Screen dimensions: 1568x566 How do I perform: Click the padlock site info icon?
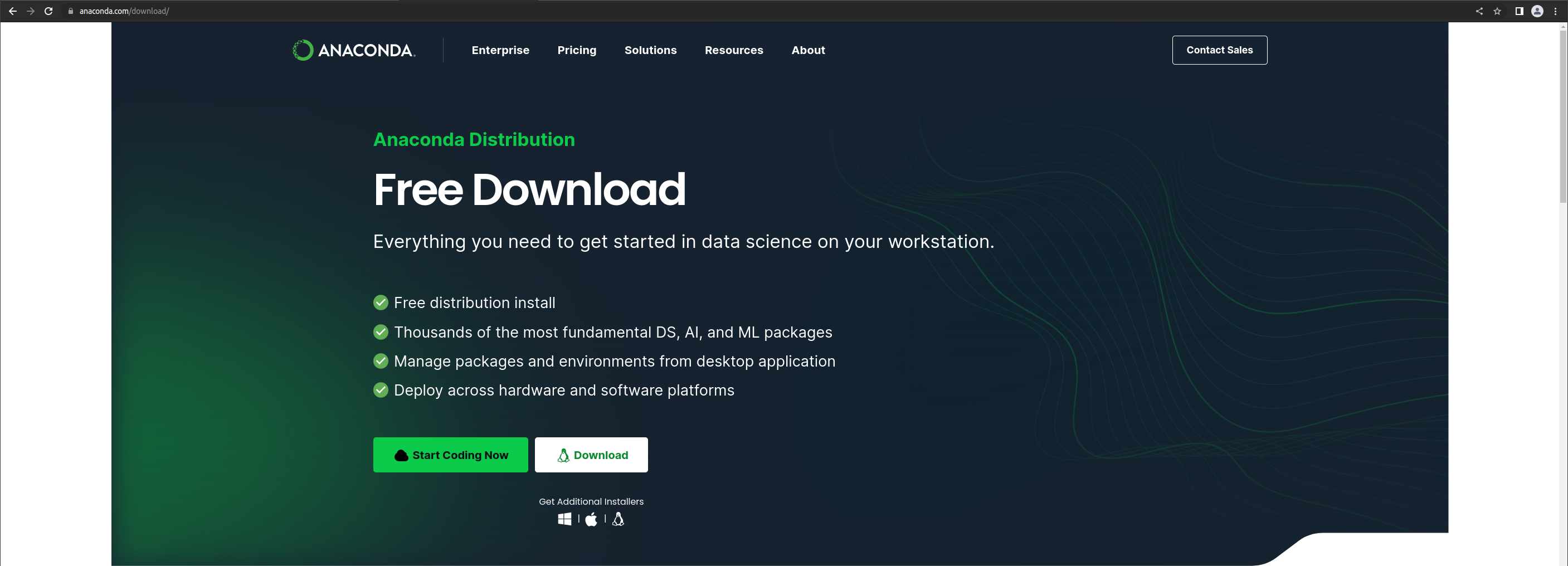71,11
